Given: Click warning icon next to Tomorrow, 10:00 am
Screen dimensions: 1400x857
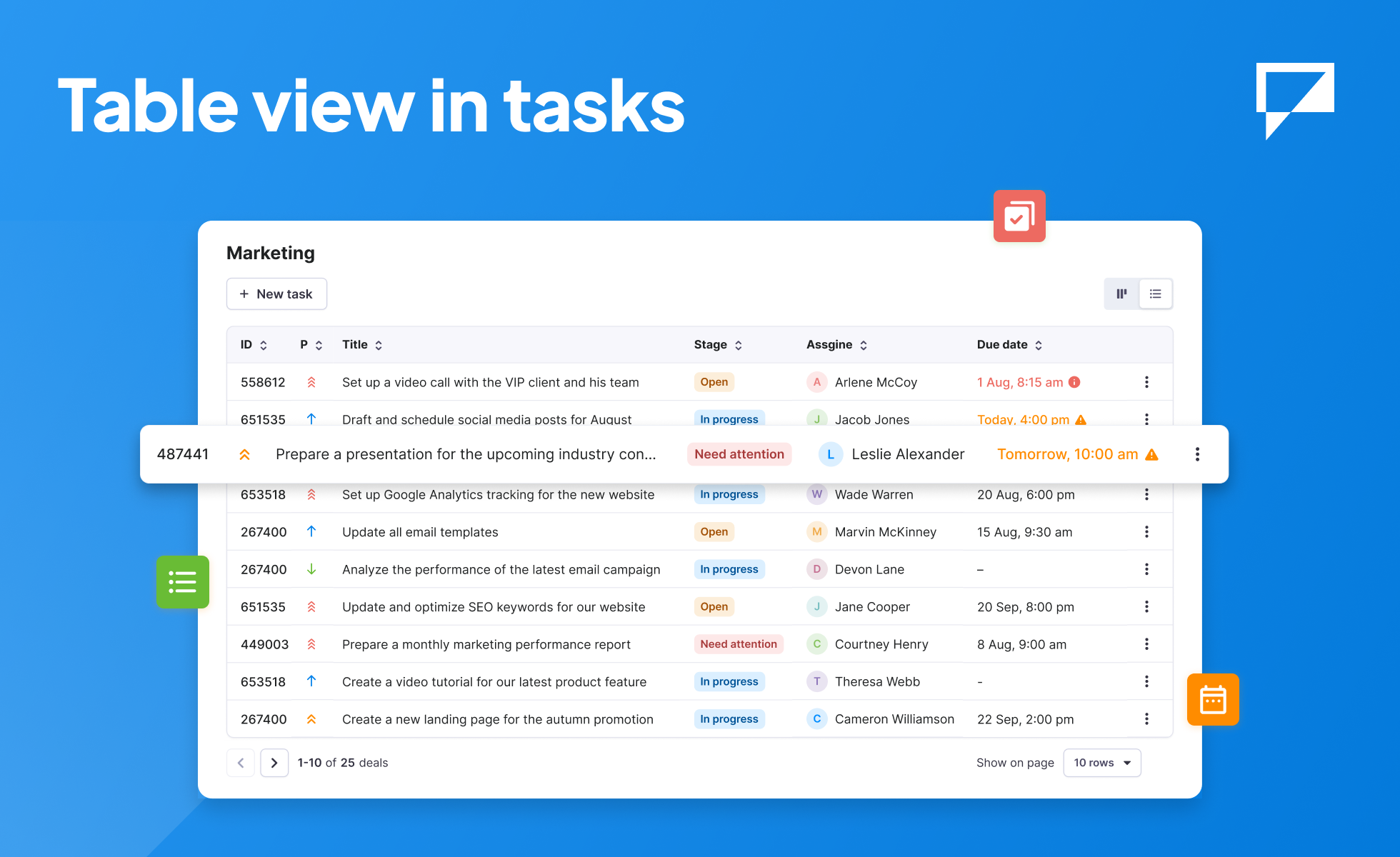Looking at the screenshot, I should (x=1151, y=454).
